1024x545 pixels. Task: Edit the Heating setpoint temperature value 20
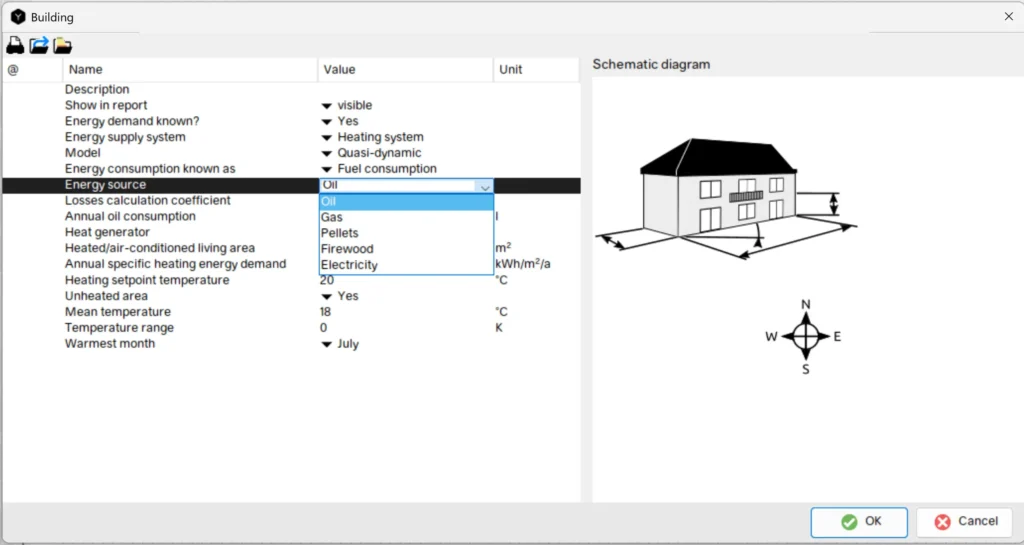[327, 281]
